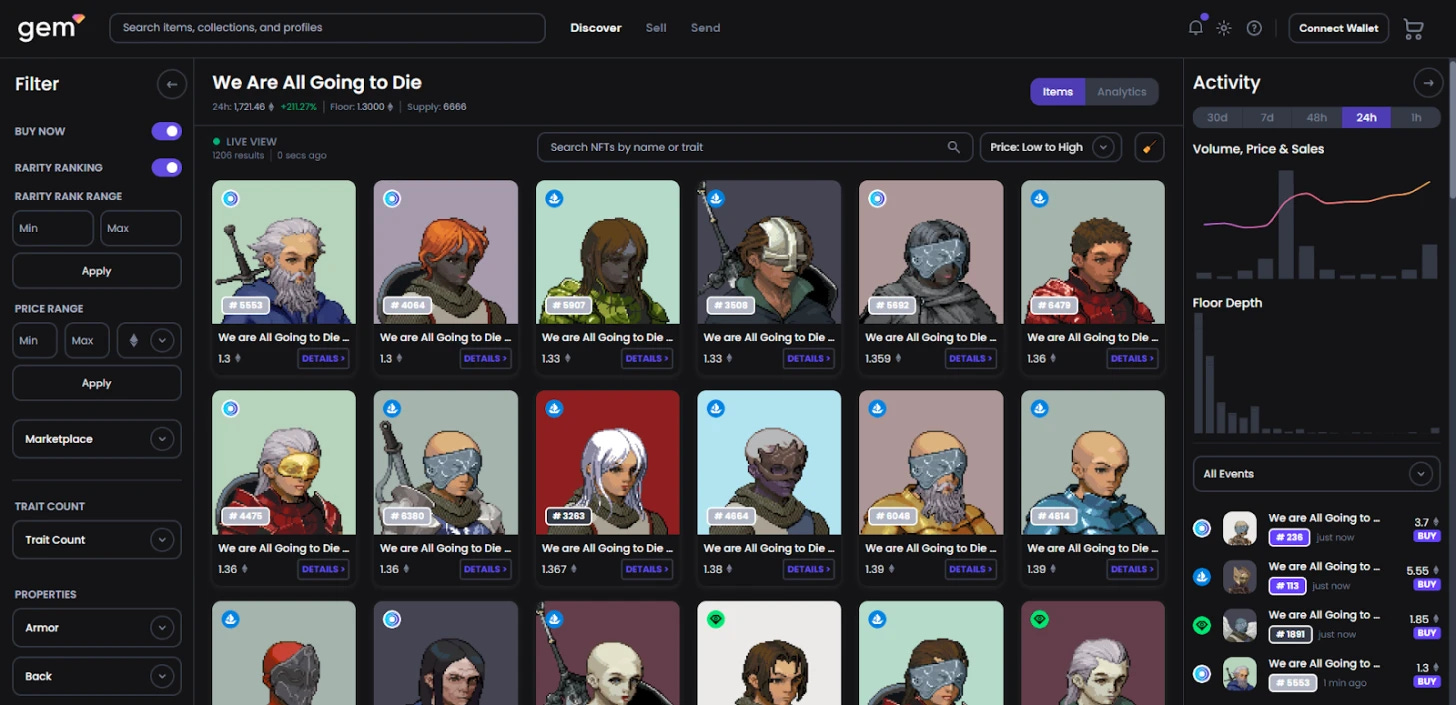This screenshot has height=705, width=1456.
Task: Click the Connect Wallet button
Action: click(x=1338, y=28)
